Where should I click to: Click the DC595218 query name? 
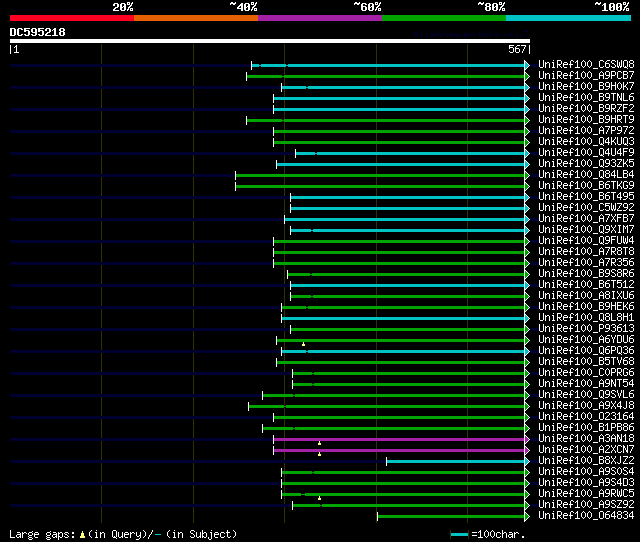37,32
